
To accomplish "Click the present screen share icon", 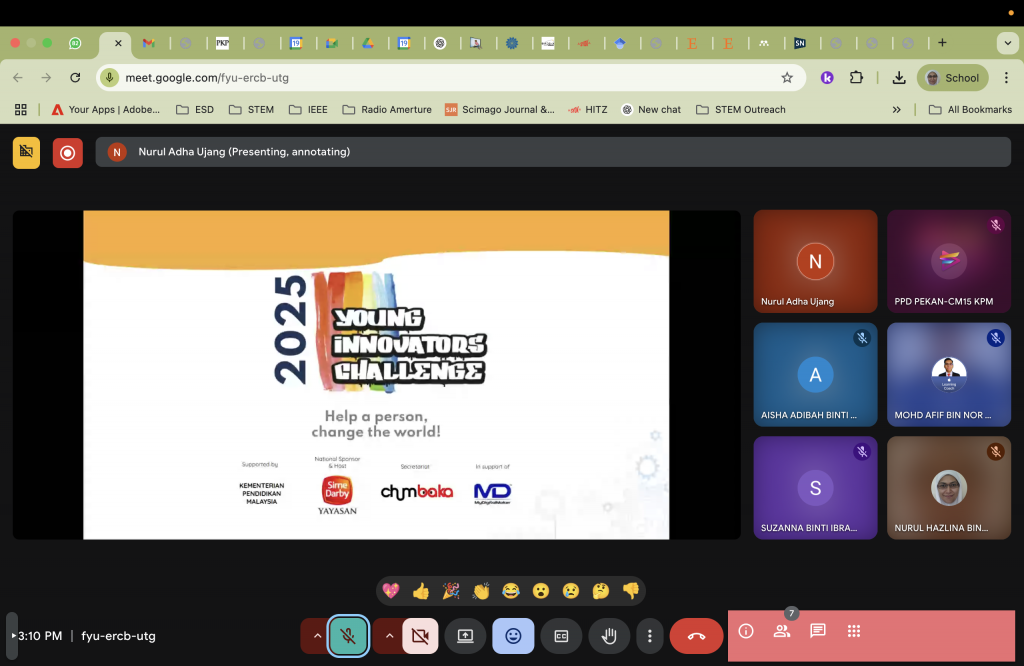I will tap(465, 636).
